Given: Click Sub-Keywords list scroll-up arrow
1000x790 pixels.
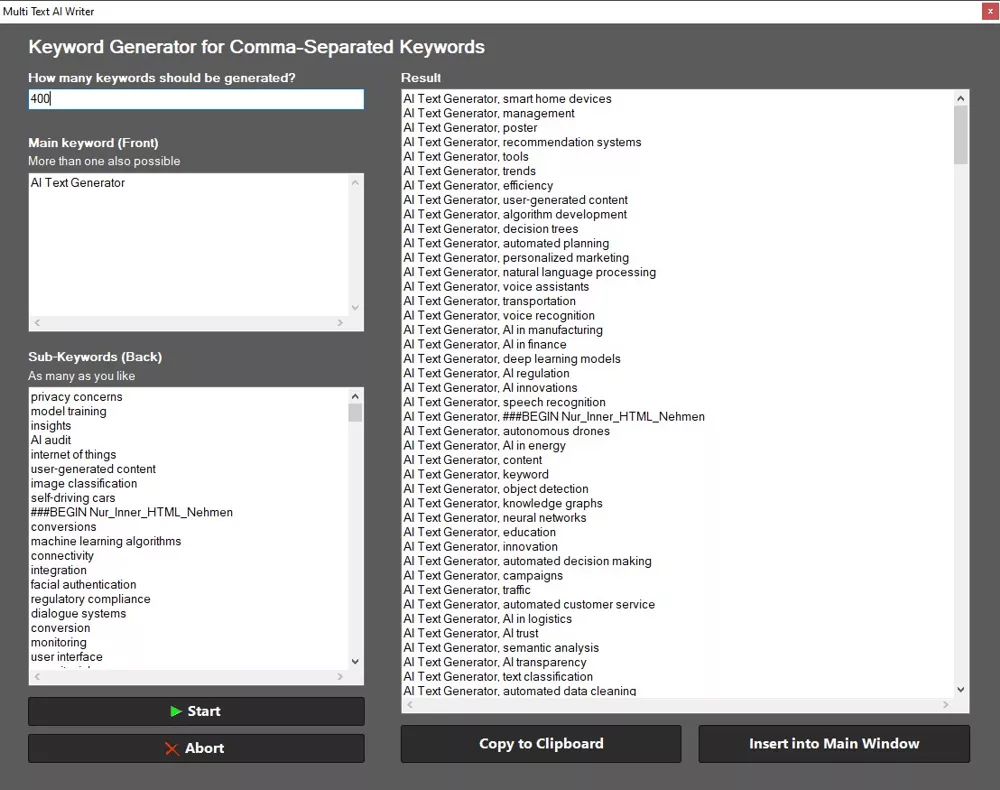Looking at the screenshot, I should pos(355,396).
